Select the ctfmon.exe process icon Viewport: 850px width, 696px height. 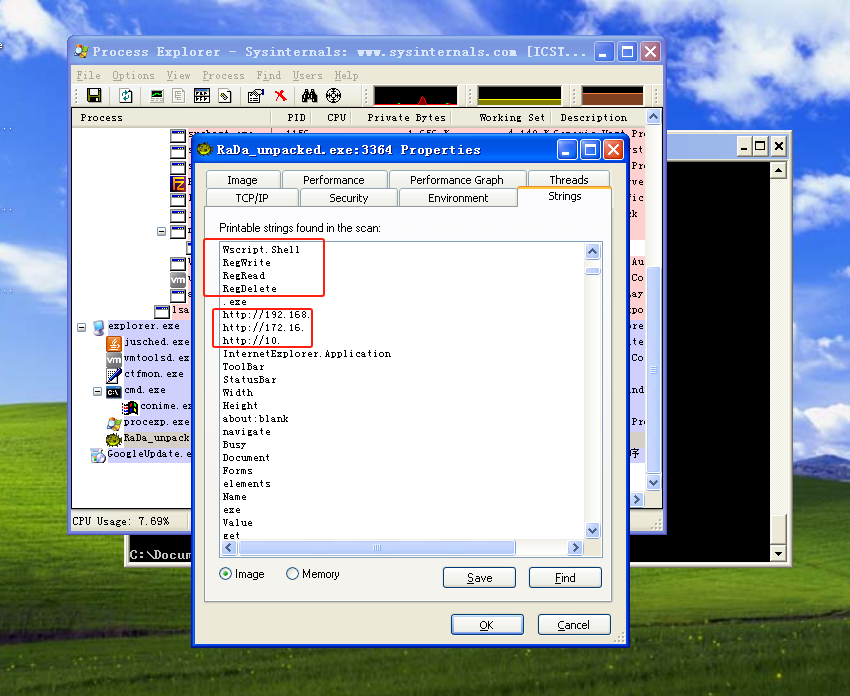pyautogui.click(x=114, y=375)
